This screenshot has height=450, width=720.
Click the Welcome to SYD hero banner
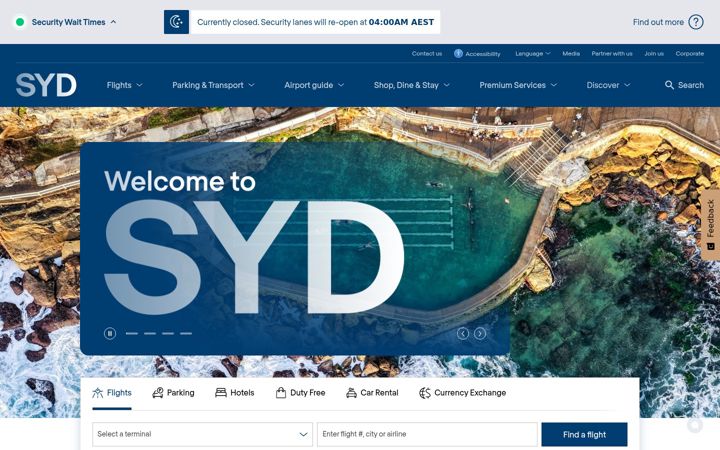(295, 248)
